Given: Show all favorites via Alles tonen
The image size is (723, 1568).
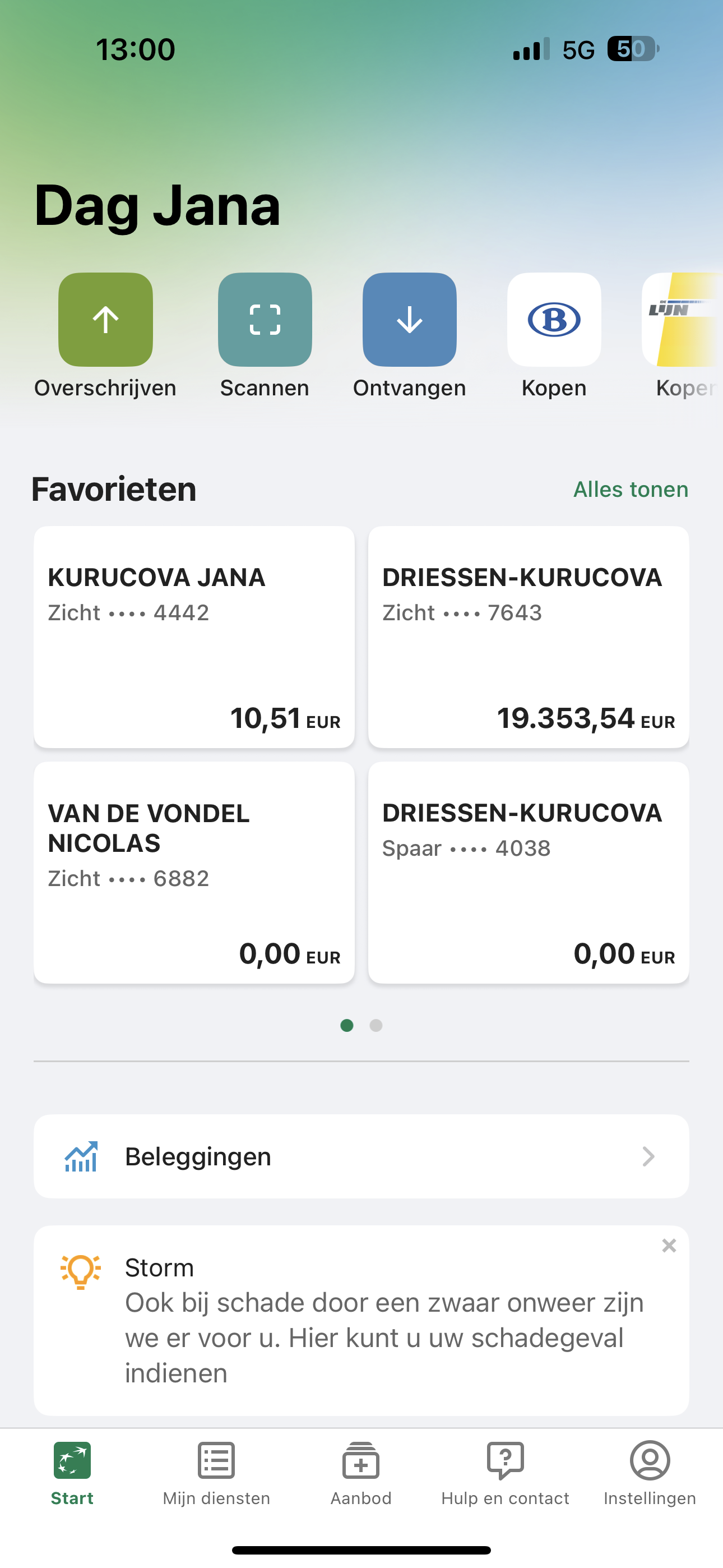Looking at the screenshot, I should coord(631,490).
